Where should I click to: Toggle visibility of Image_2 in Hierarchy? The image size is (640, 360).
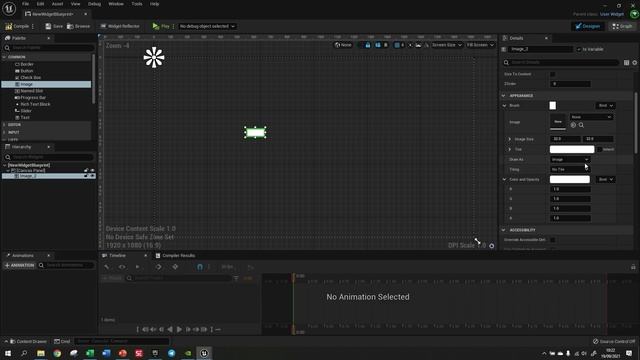tap(92, 176)
